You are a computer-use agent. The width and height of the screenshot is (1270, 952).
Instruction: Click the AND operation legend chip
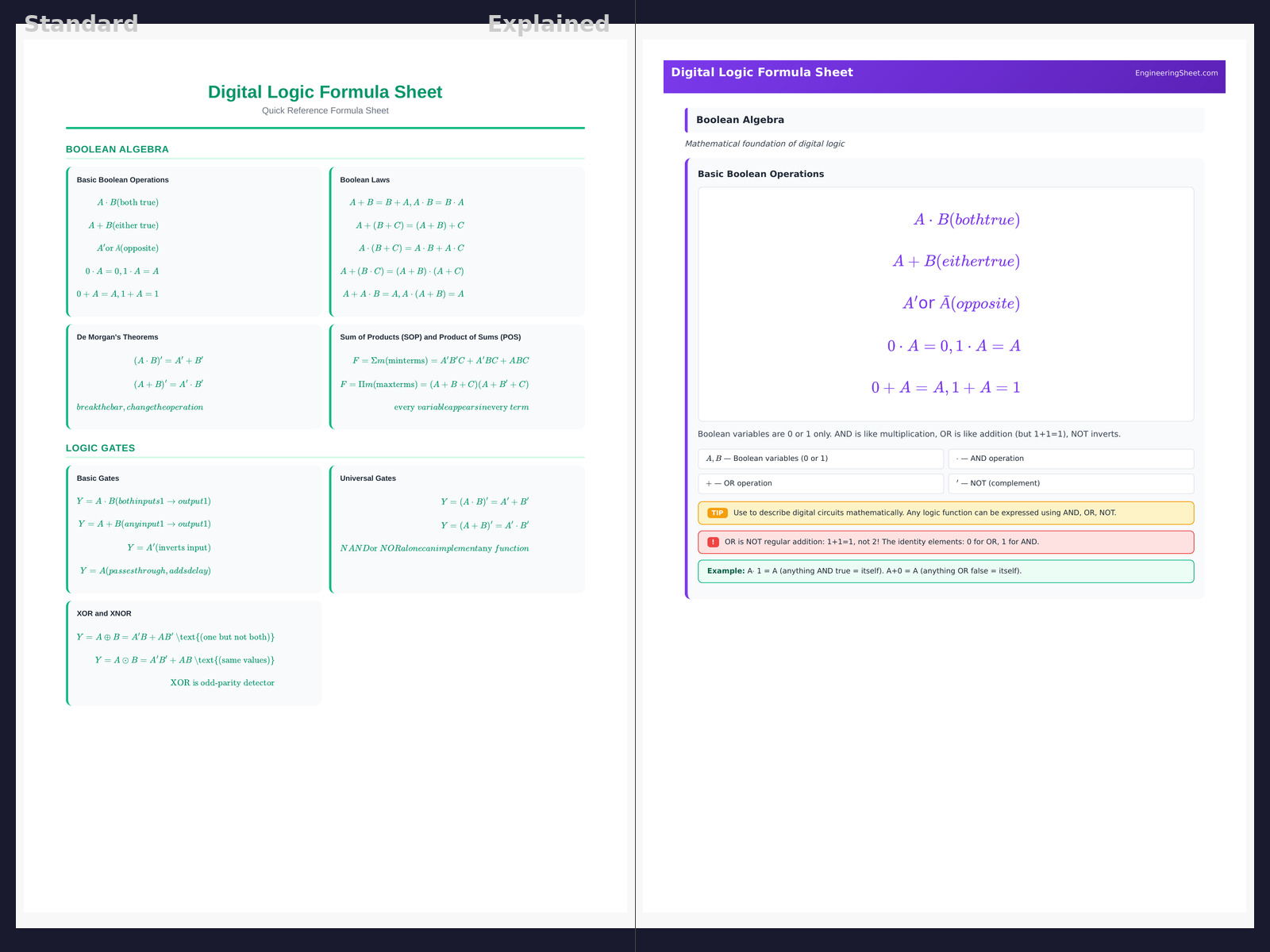[1070, 459]
